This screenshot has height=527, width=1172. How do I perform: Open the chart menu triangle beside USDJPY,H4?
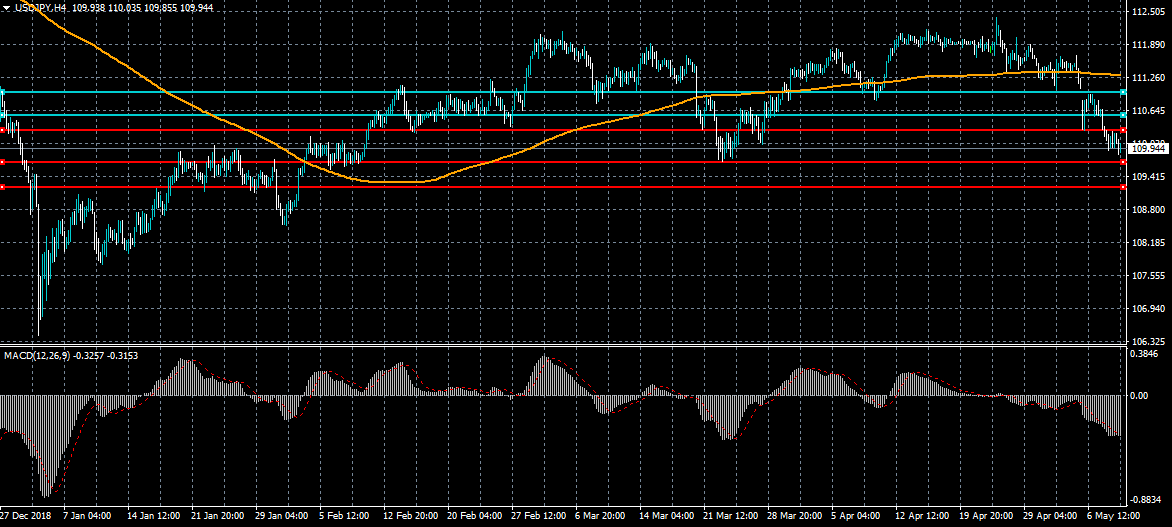click(x=7, y=8)
